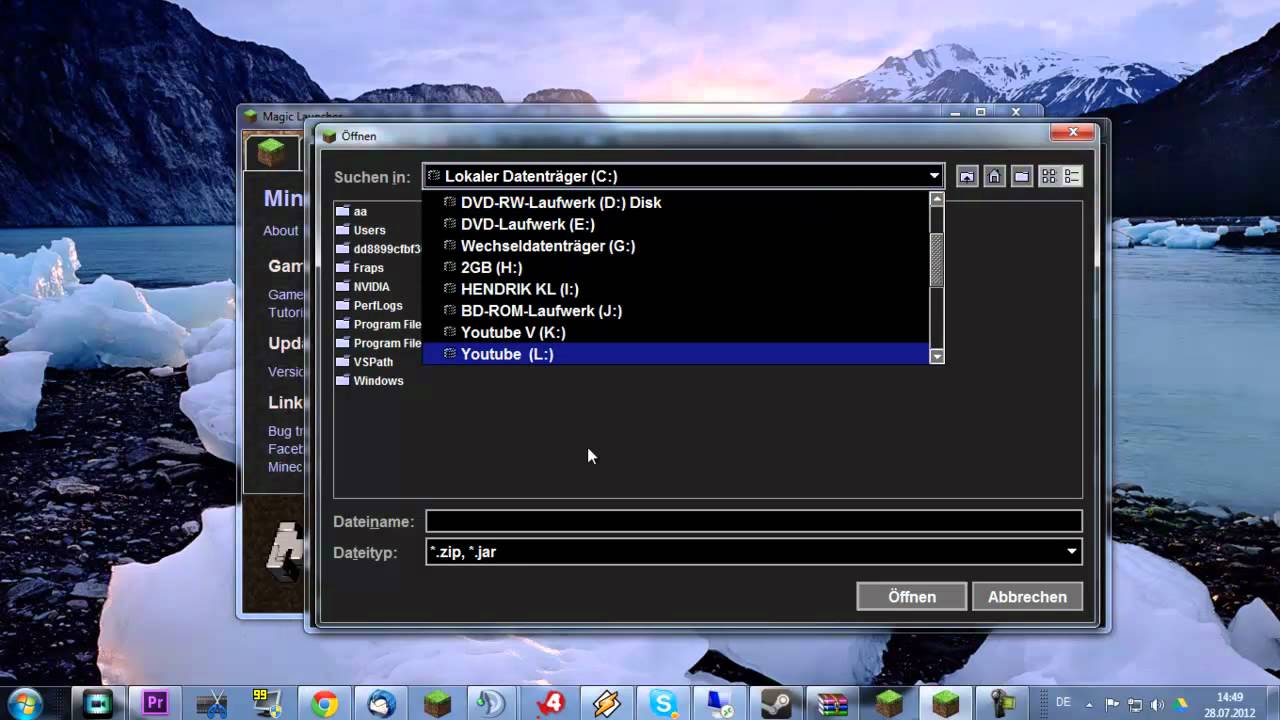The height and width of the screenshot is (720, 1280).
Task: Select the 'aa' folder
Action: pyautogui.click(x=352, y=211)
